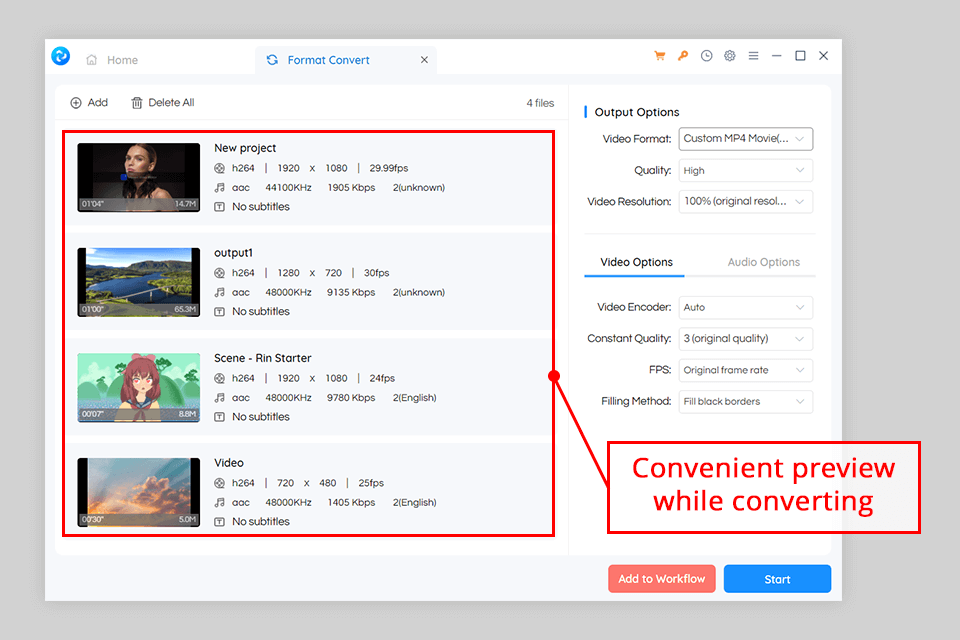The image size is (960, 640).
Task: Click the subtitle icon for New project
Action: tap(219, 207)
